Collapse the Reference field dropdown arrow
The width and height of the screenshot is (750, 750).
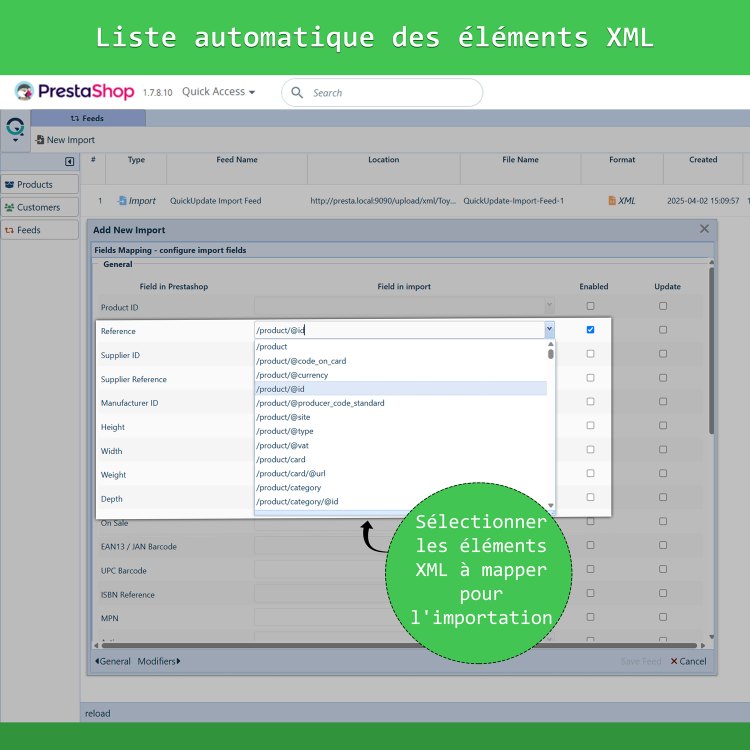tap(549, 329)
